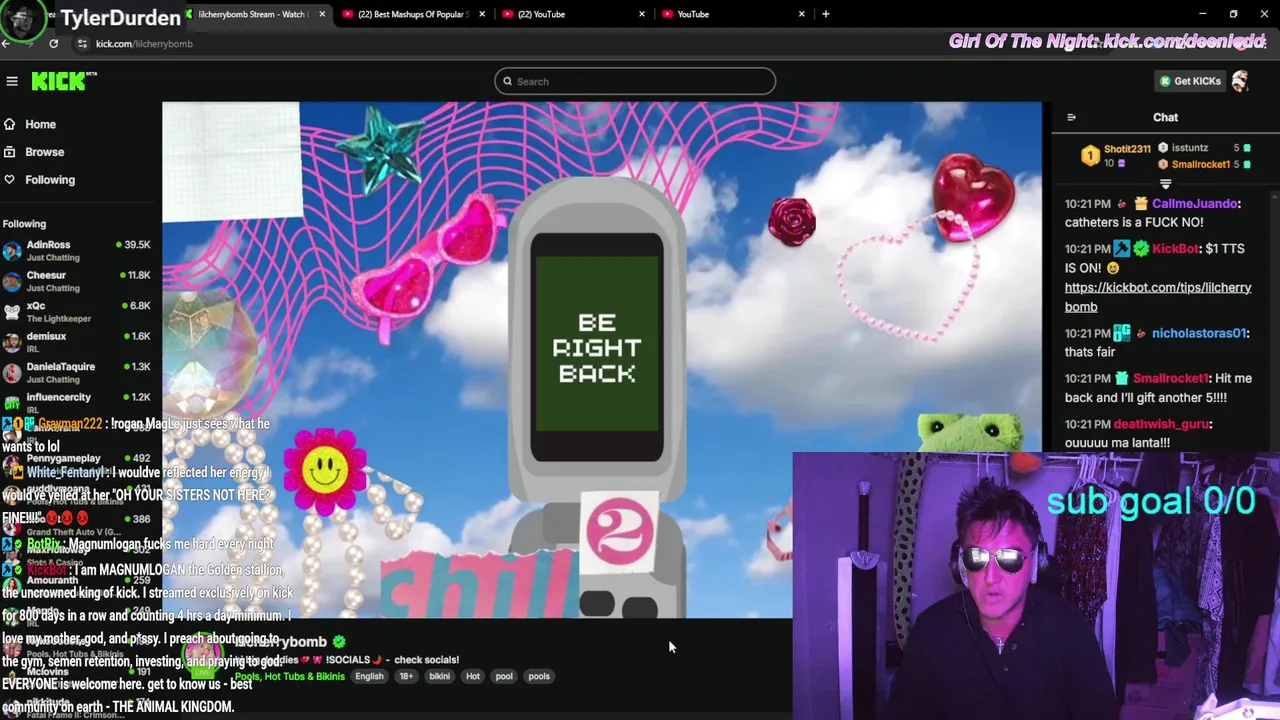
Task: Open the hamburger sidebar menu
Action: [x=12, y=81]
